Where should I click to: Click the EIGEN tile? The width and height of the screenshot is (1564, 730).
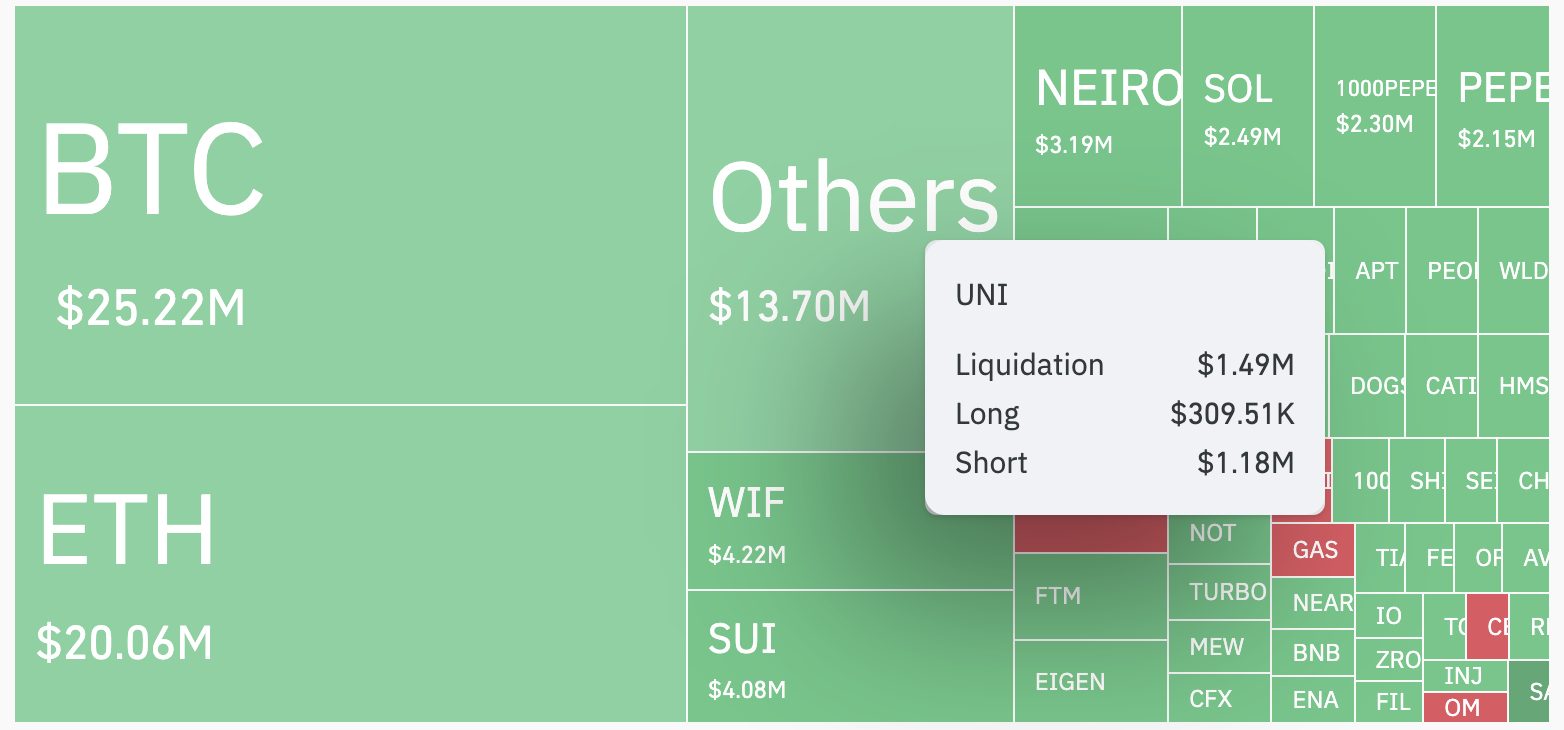[1090, 681]
